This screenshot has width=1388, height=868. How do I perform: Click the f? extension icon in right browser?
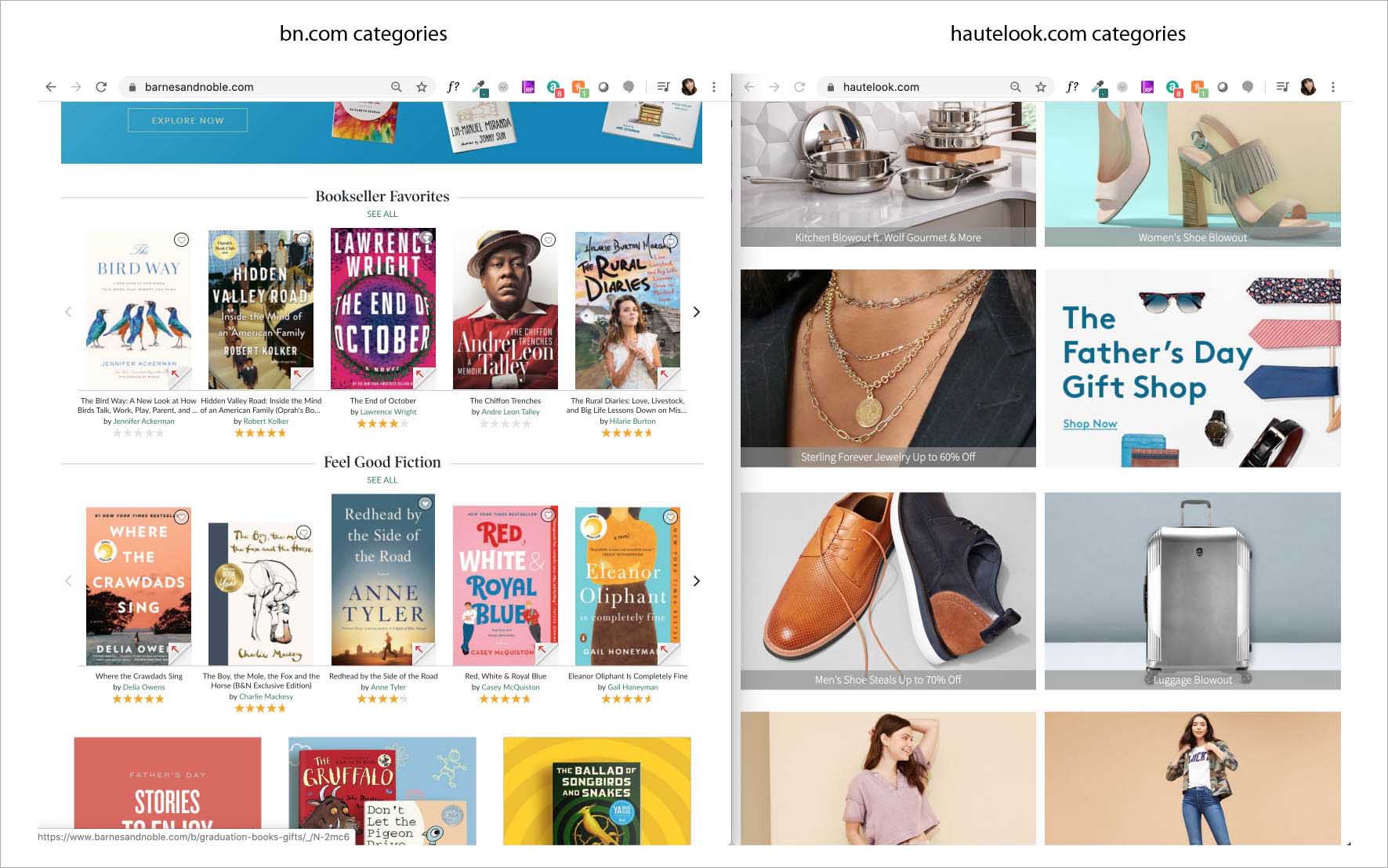pos(1072,87)
